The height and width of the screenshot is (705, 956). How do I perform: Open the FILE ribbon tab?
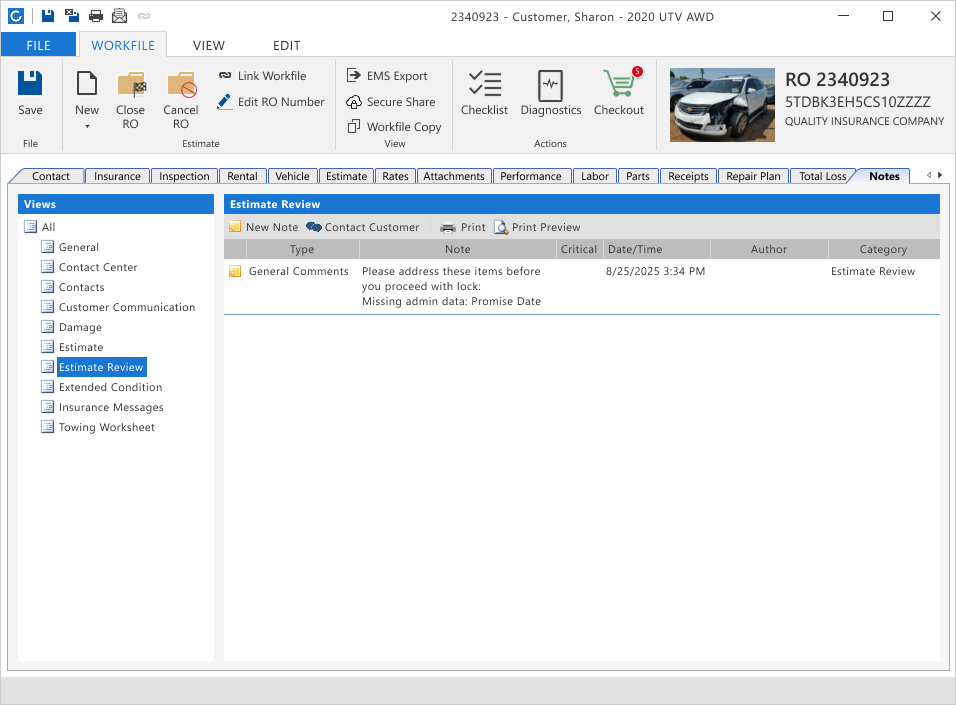click(38, 45)
